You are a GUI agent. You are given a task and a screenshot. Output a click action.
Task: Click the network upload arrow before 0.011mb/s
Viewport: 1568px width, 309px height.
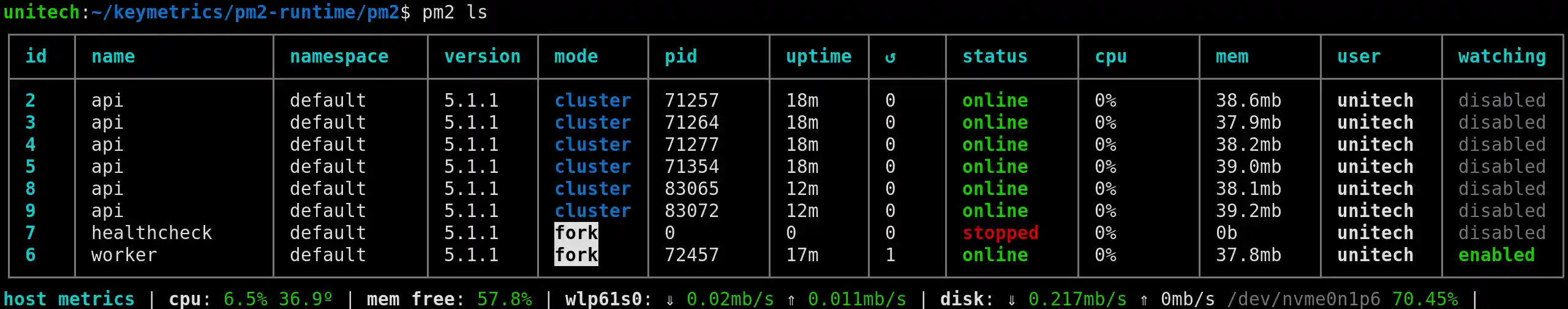791,300
